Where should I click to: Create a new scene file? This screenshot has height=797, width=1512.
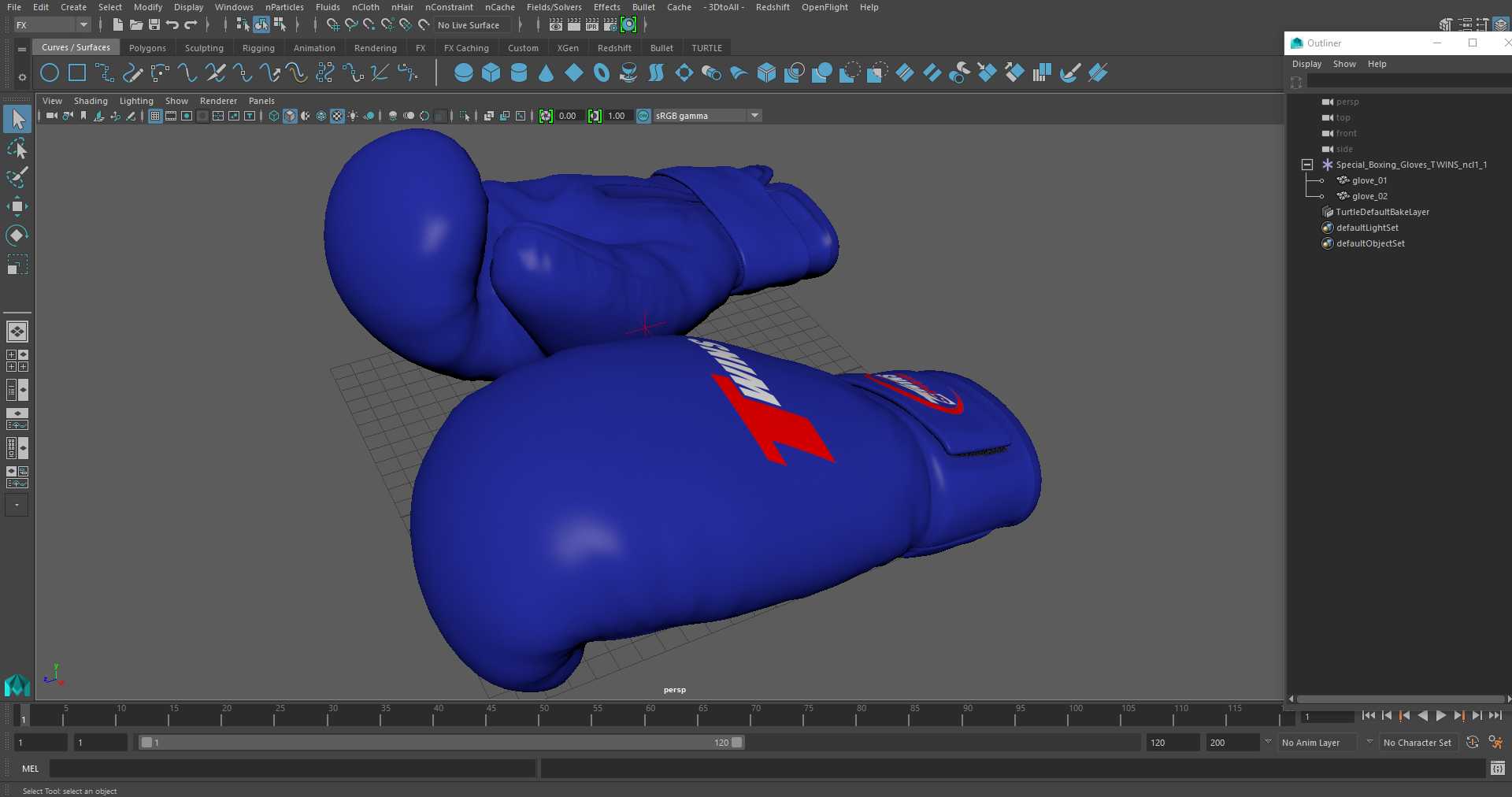[117, 25]
